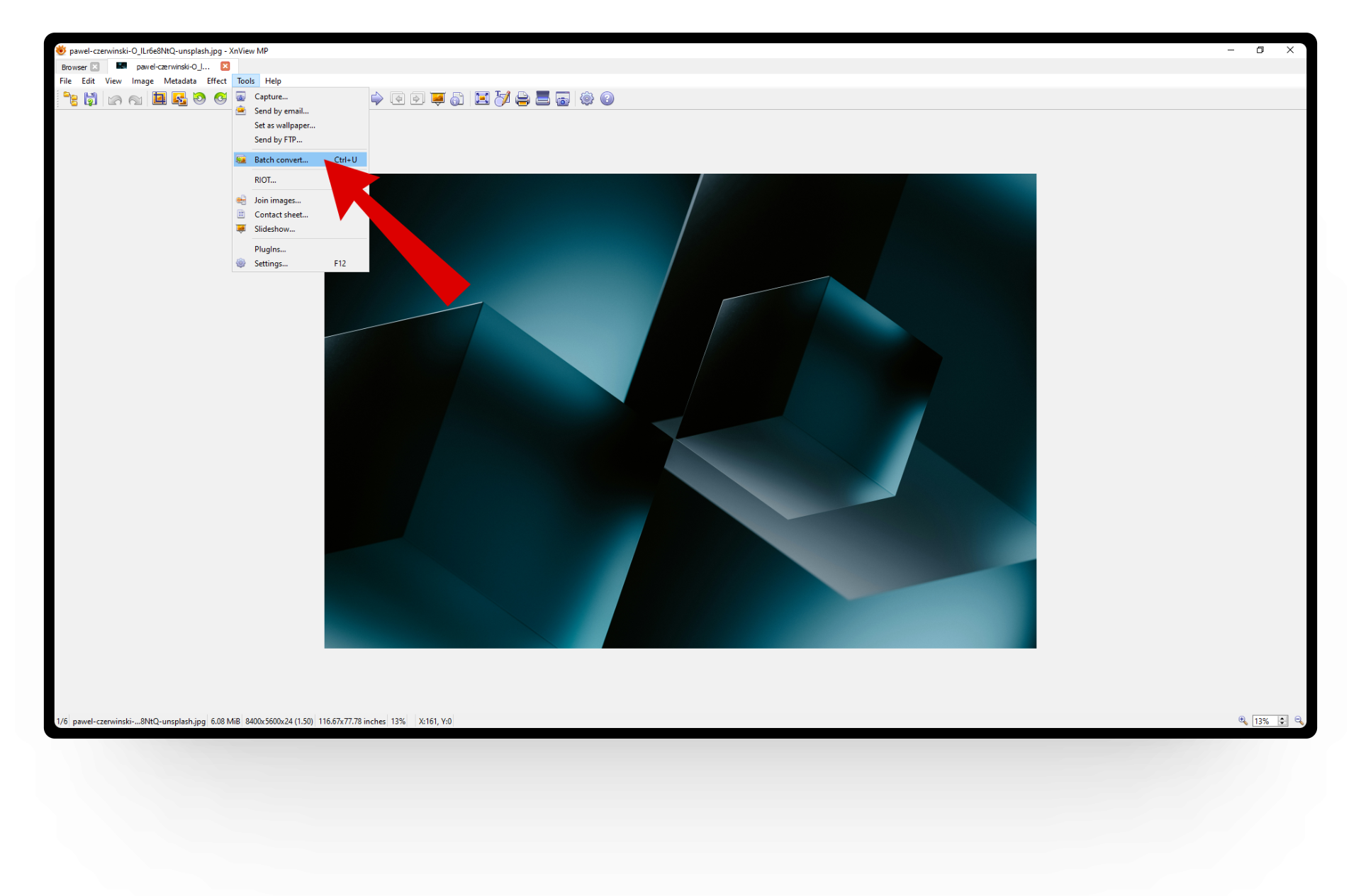Image resolution: width=1361 pixels, height=896 pixels.
Task: Click the Resize image icon
Action: click(179, 99)
